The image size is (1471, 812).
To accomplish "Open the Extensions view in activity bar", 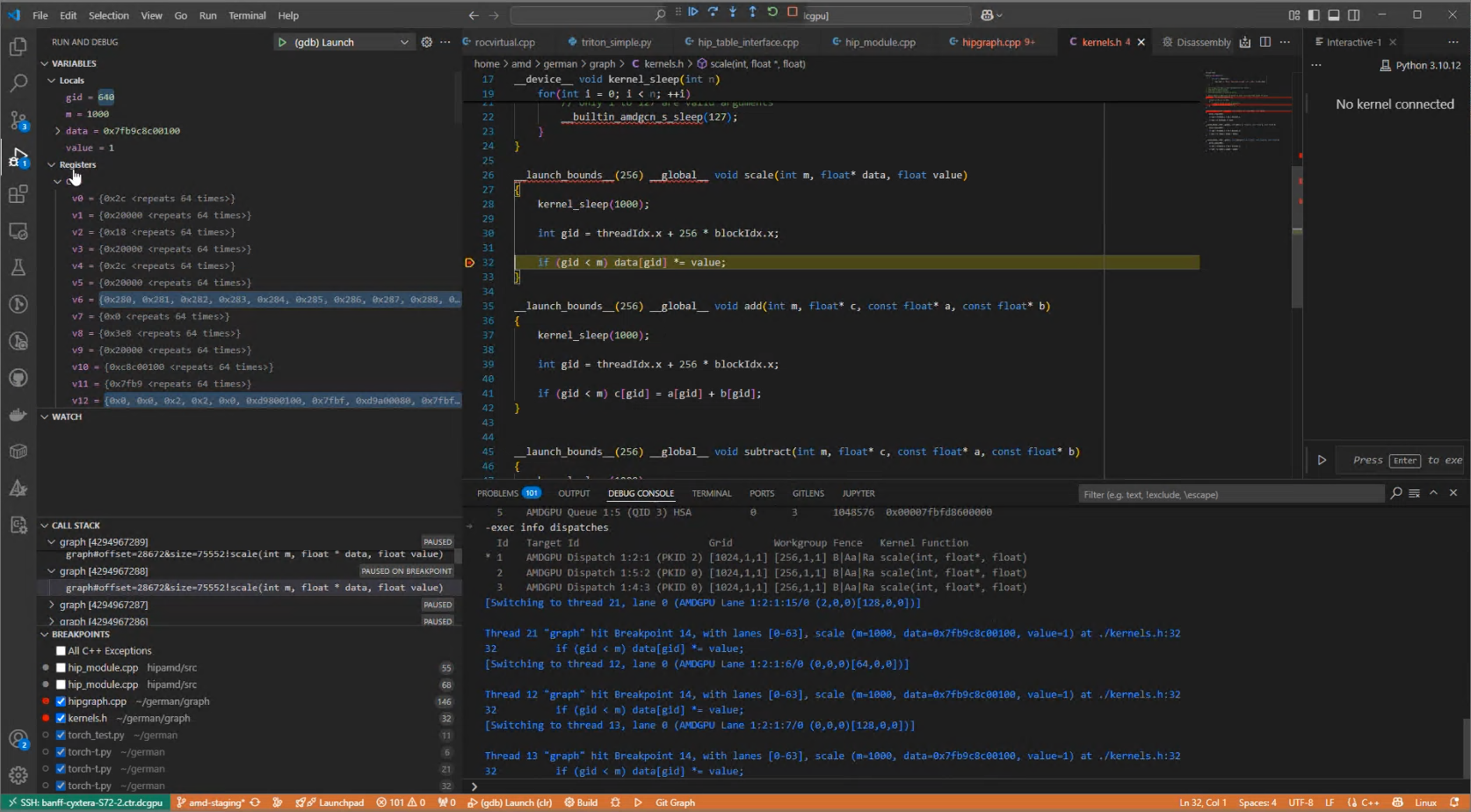I will 18,194.
